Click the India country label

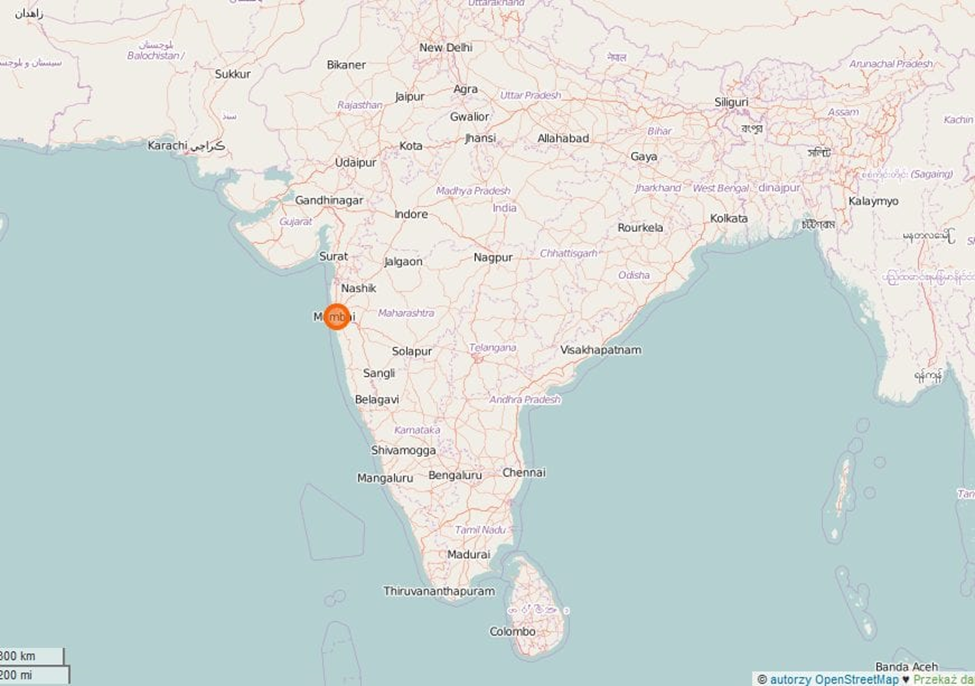(504, 208)
